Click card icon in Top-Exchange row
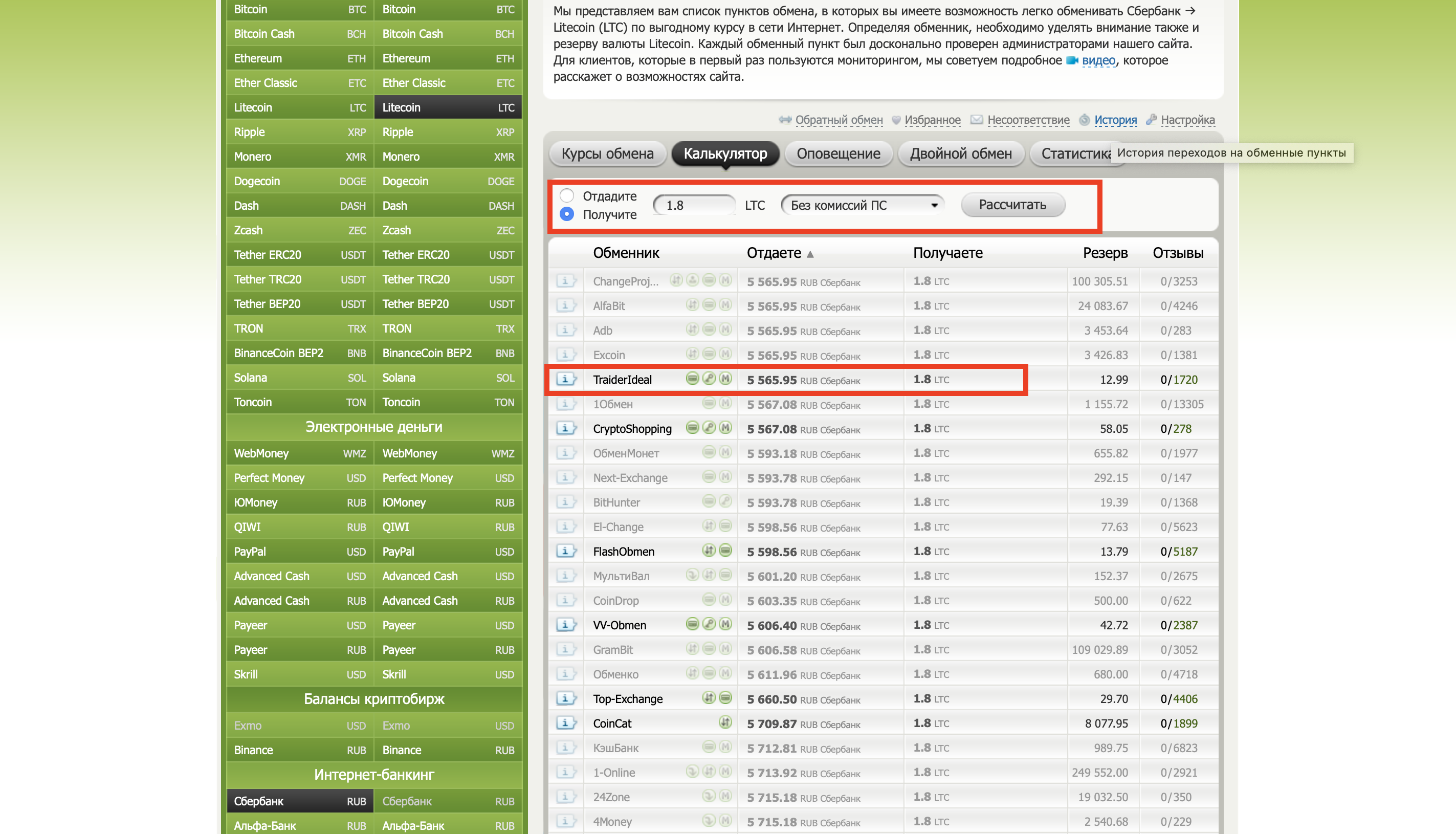This screenshot has height=834, width=1456. click(x=725, y=698)
